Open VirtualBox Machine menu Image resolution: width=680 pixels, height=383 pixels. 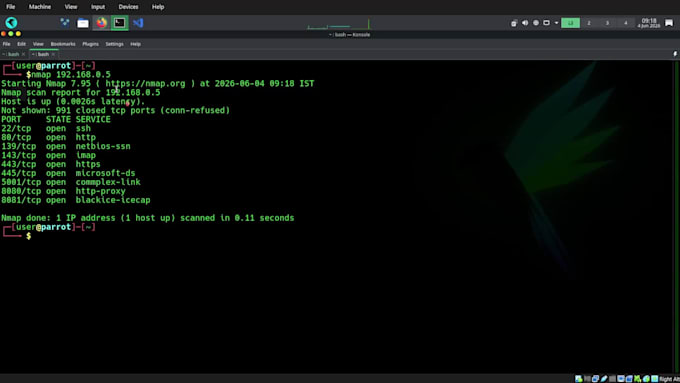point(40,7)
